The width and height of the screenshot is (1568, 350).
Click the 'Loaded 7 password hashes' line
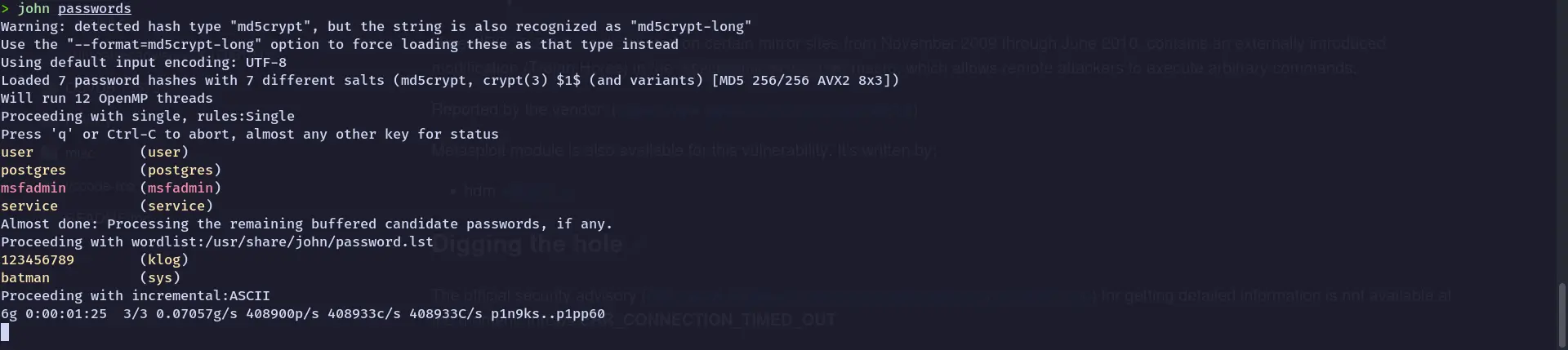tap(450, 80)
